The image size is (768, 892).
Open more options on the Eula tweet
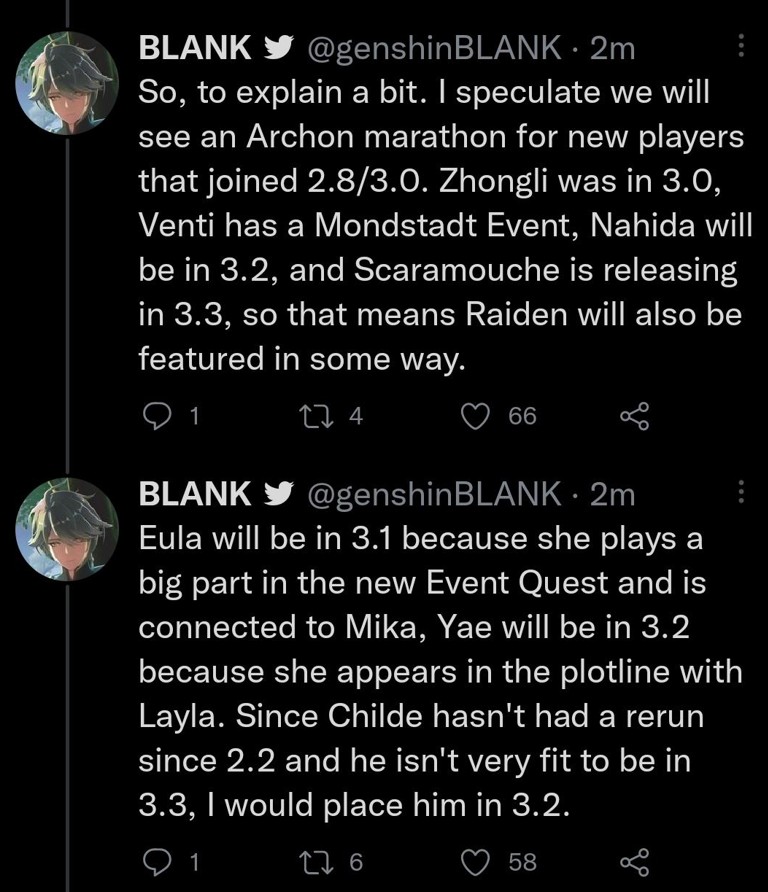741,491
